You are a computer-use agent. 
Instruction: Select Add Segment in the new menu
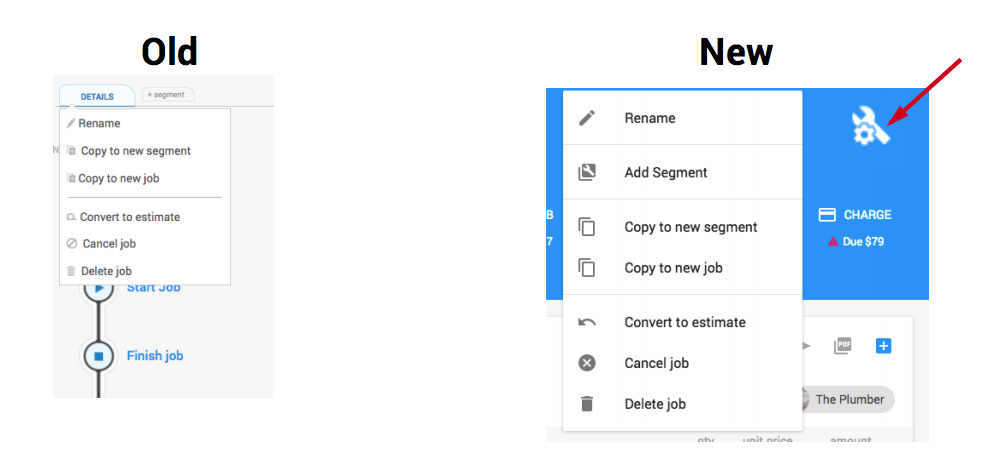coord(666,172)
